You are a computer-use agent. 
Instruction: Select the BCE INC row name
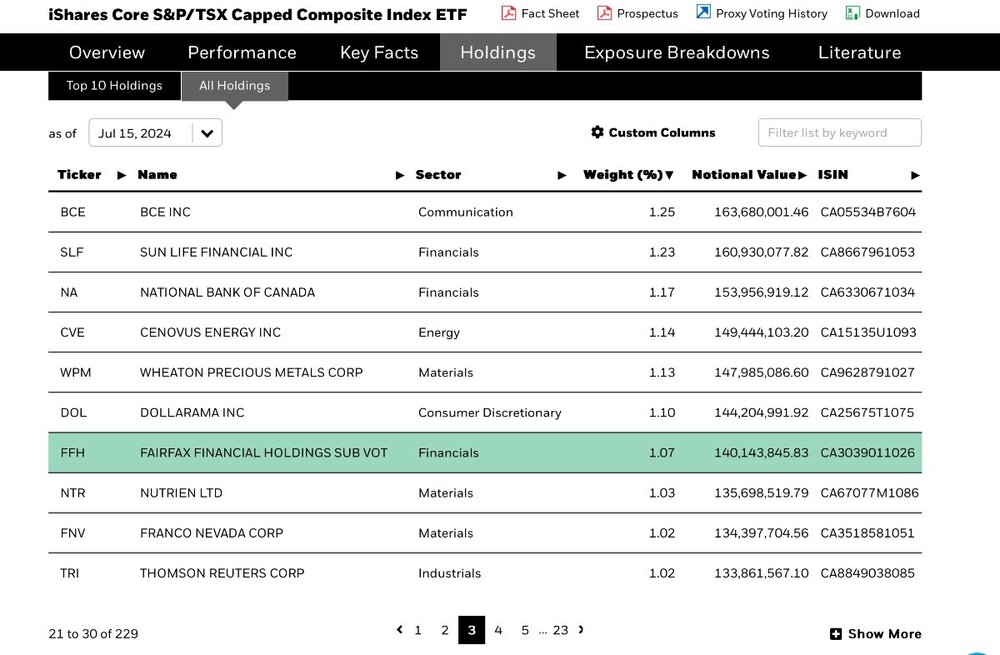[165, 212]
